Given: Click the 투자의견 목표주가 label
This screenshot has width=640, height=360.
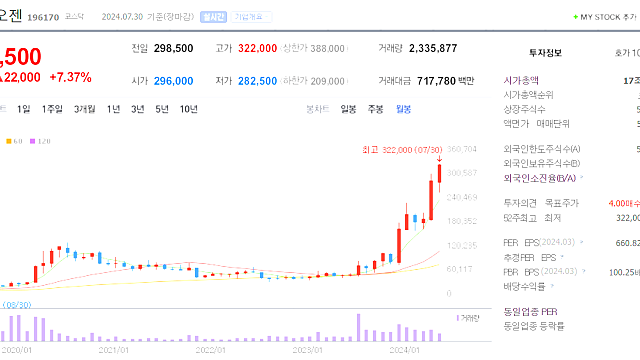Looking at the screenshot, I should click(541, 203).
